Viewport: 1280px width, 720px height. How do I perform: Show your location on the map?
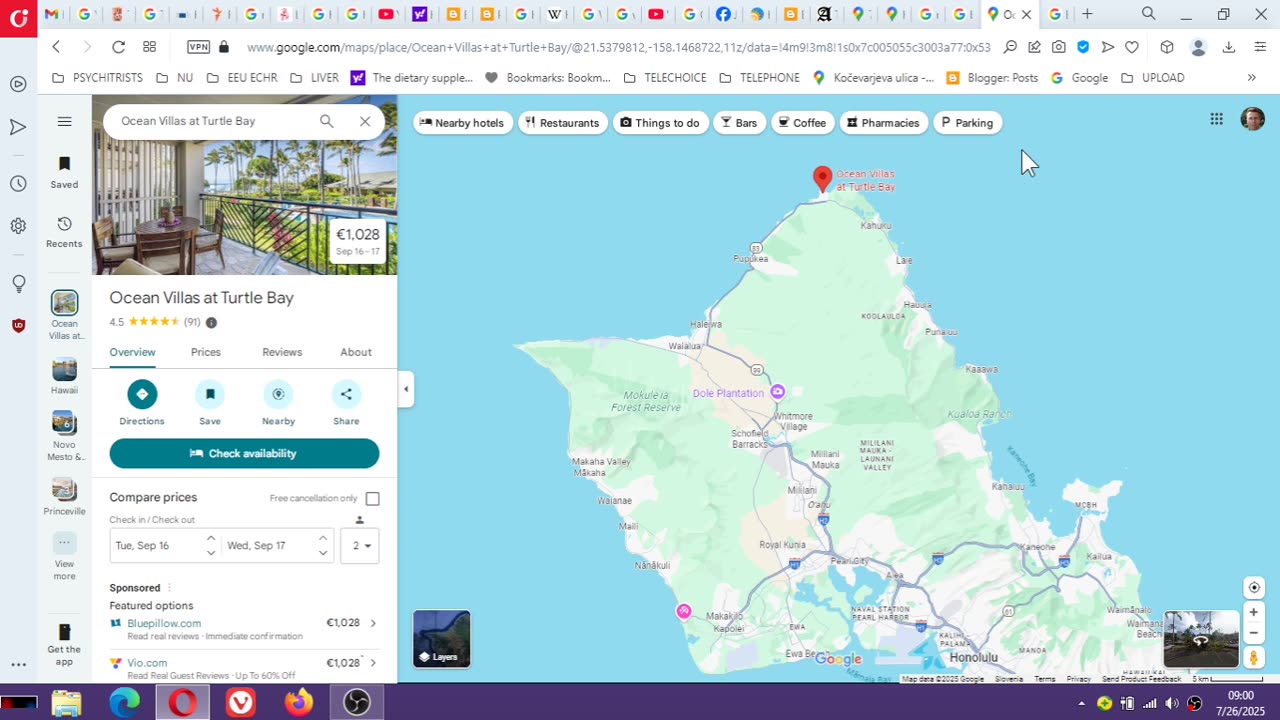pyautogui.click(x=1254, y=588)
